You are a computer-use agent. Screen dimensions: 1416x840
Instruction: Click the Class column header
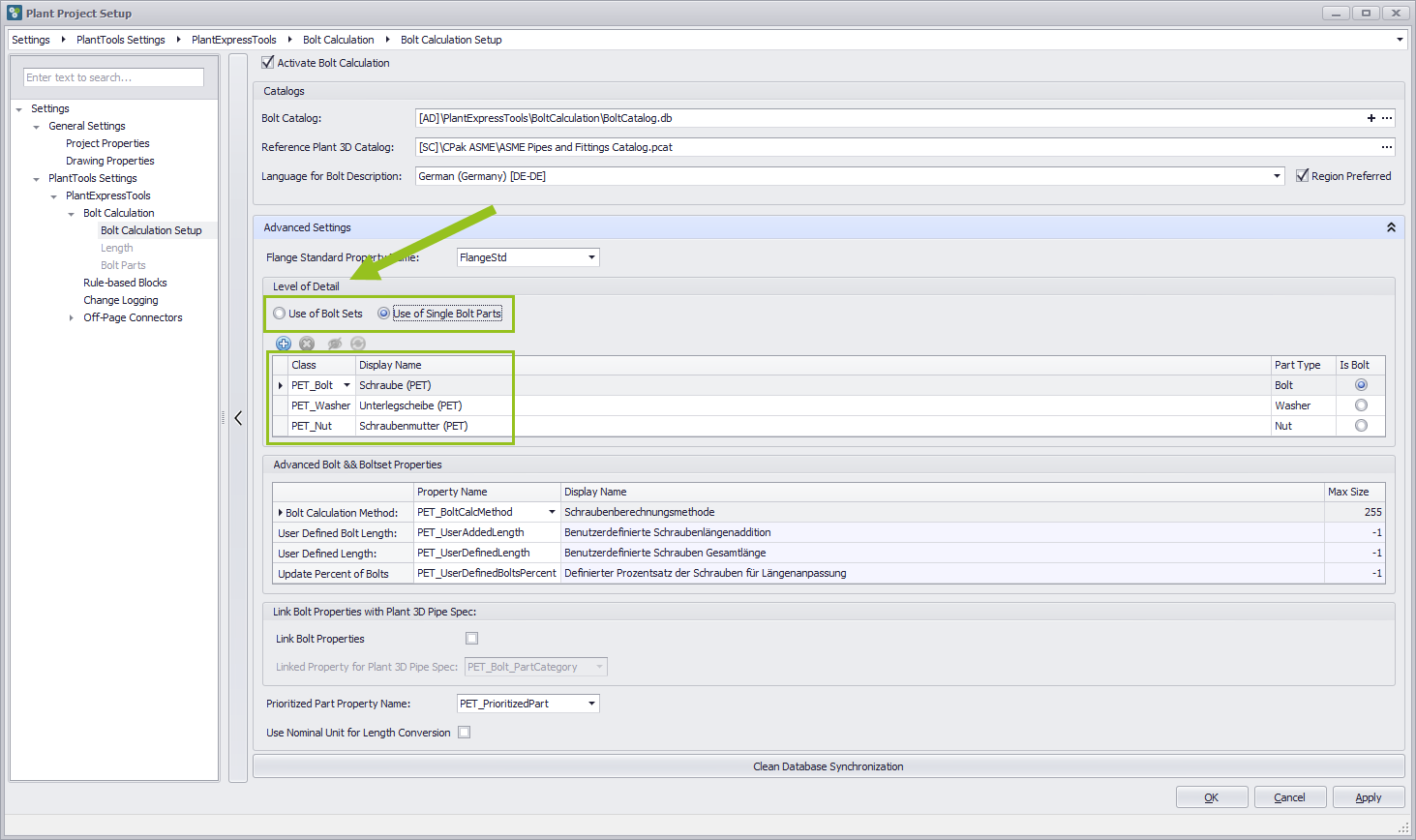pos(321,365)
